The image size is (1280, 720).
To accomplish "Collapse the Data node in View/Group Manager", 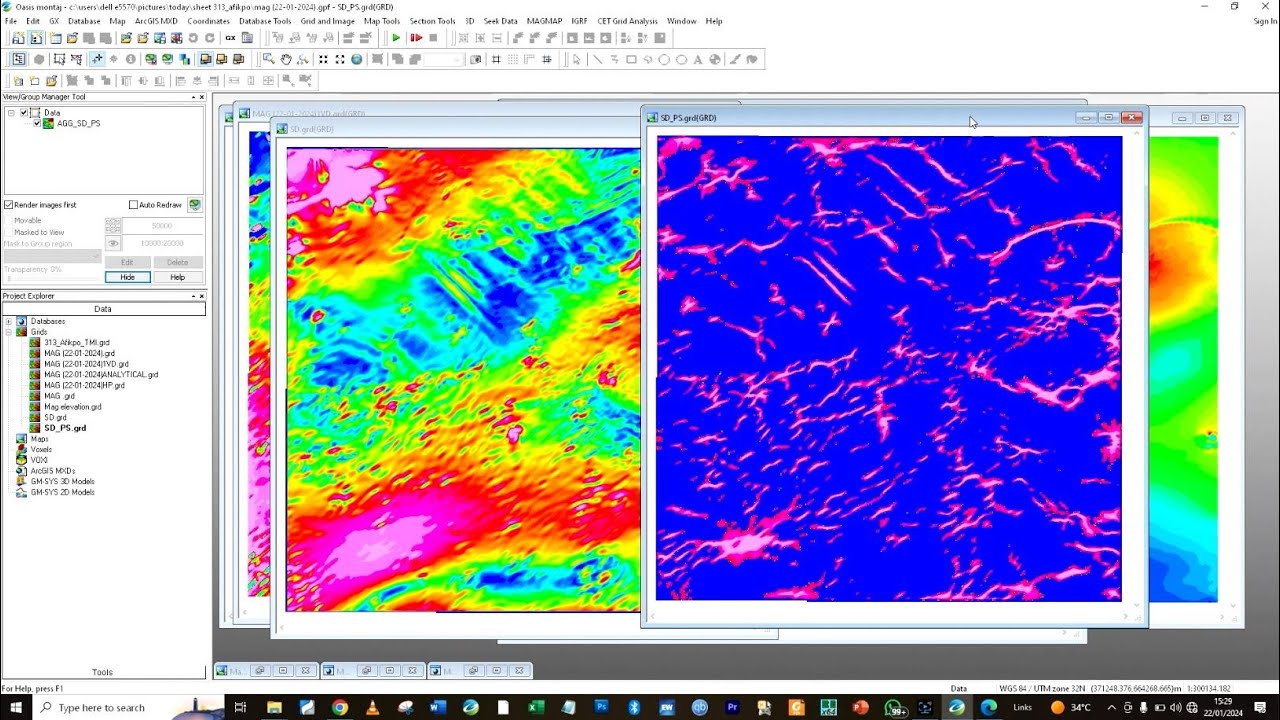I will 11,113.
